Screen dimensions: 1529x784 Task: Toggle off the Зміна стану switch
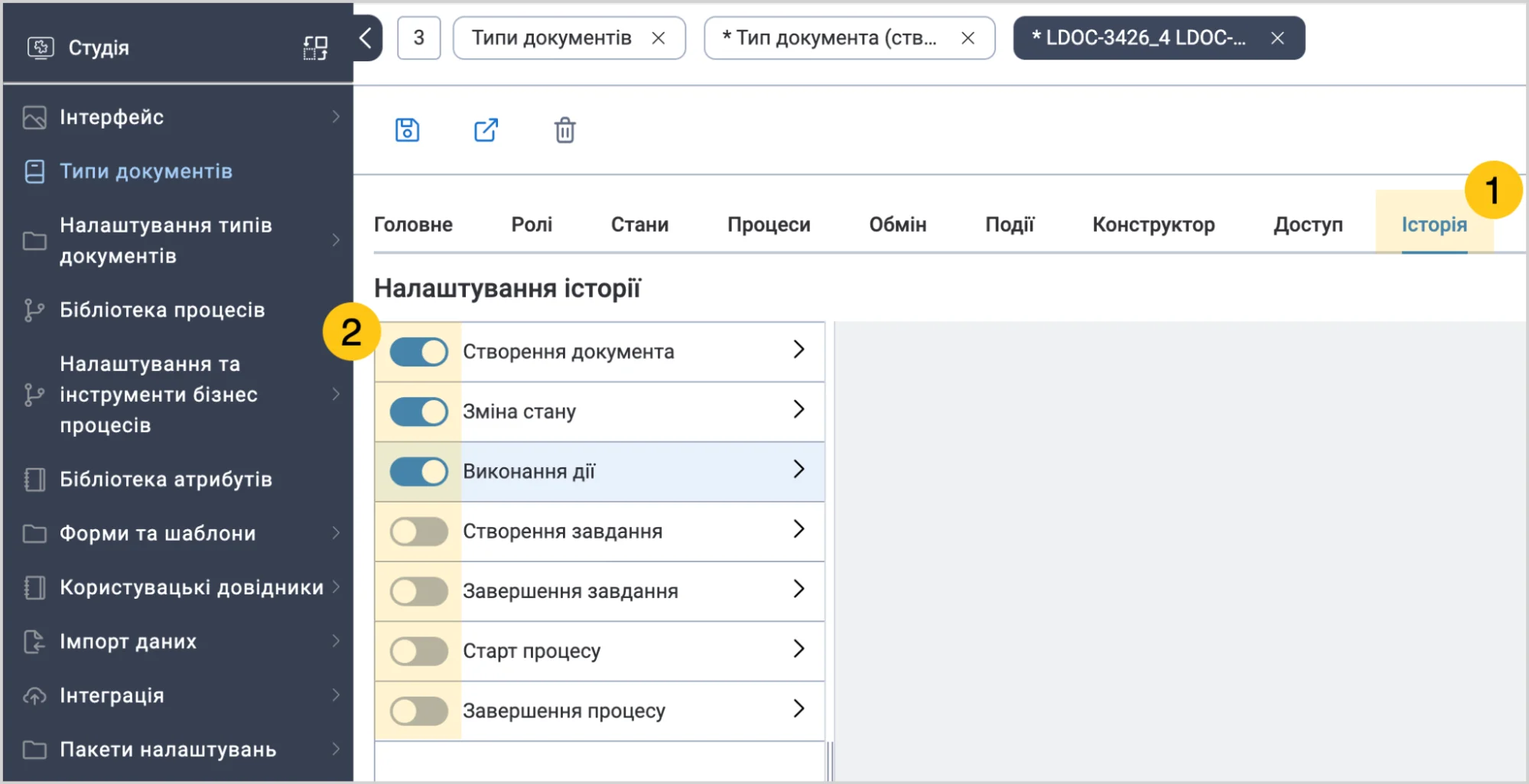418,412
